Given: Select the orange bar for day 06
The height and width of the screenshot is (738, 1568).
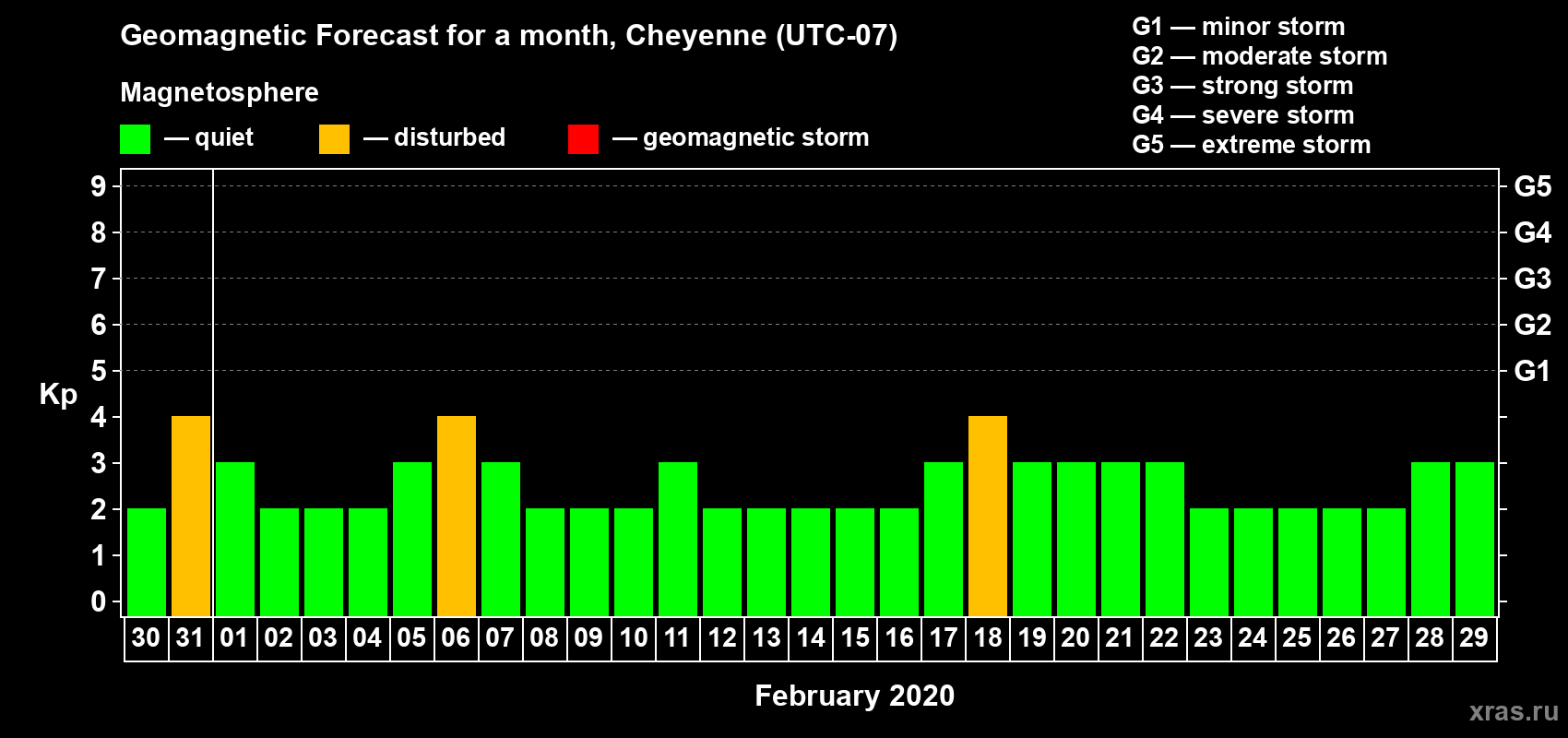Looking at the screenshot, I should (x=457, y=517).
